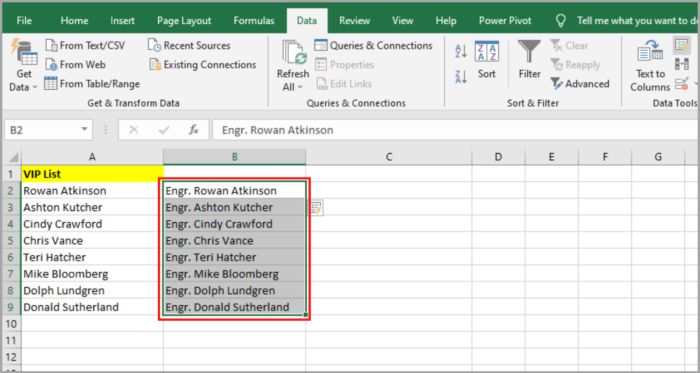Click the Flash Fill icon in Data Tools
This screenshot has height=373, width=700.
tap(682, 45)
